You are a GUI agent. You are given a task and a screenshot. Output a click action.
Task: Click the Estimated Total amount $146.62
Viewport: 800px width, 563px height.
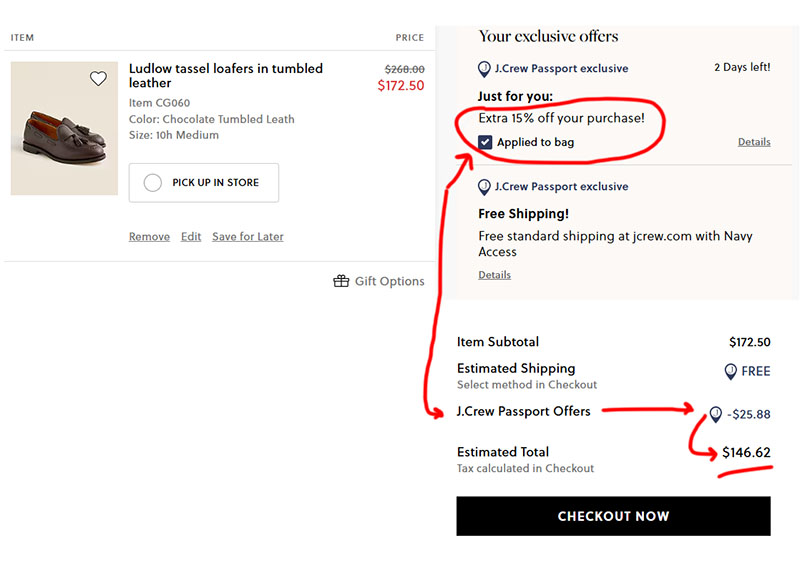coord(746,453)
